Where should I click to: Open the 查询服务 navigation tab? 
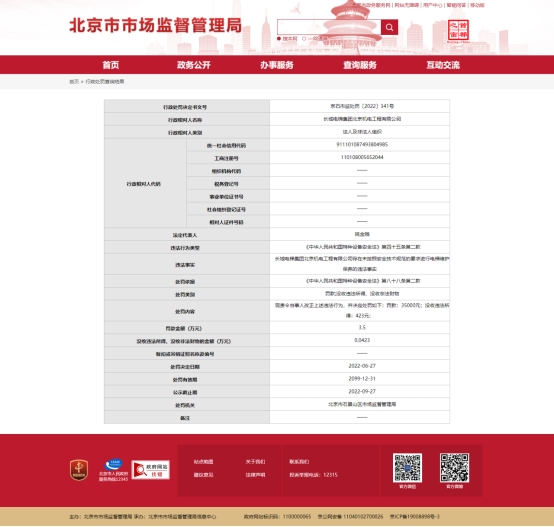(360, 65)
